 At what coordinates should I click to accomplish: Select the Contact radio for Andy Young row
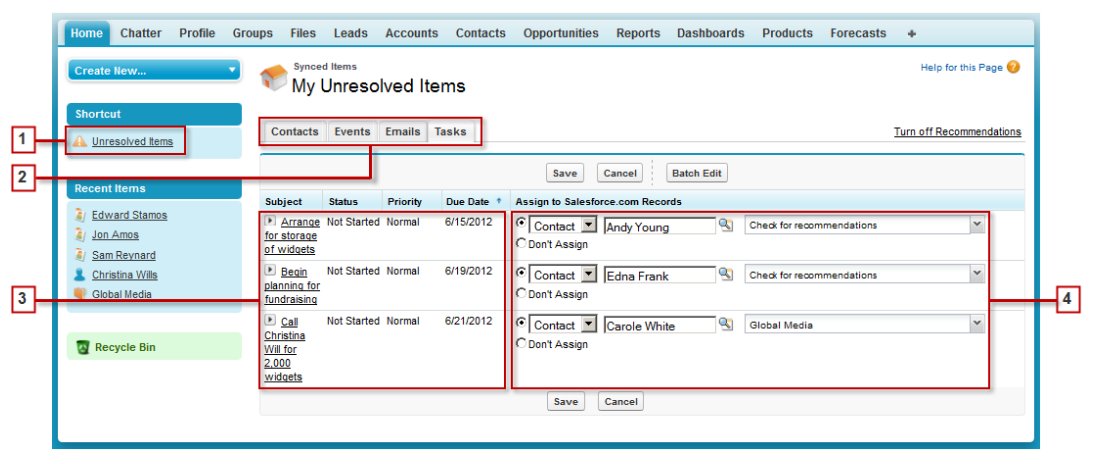coord(521,223)
